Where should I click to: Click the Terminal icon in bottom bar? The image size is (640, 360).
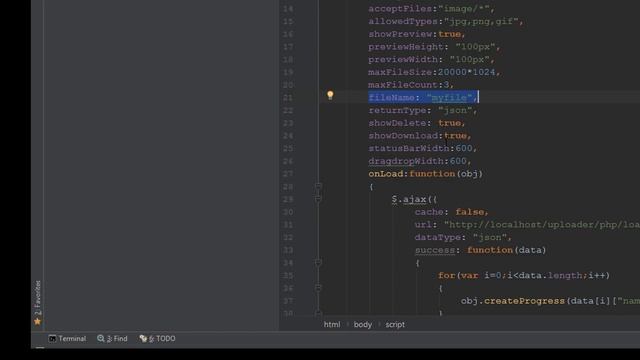coord(52,338)
